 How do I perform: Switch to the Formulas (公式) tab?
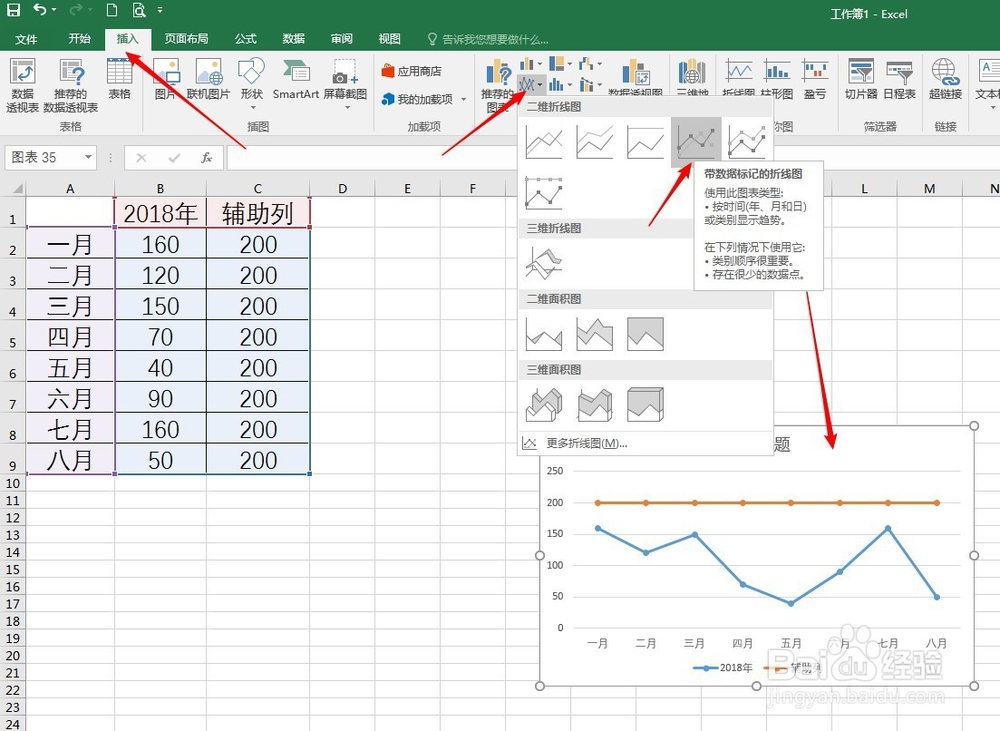[246, 39]
